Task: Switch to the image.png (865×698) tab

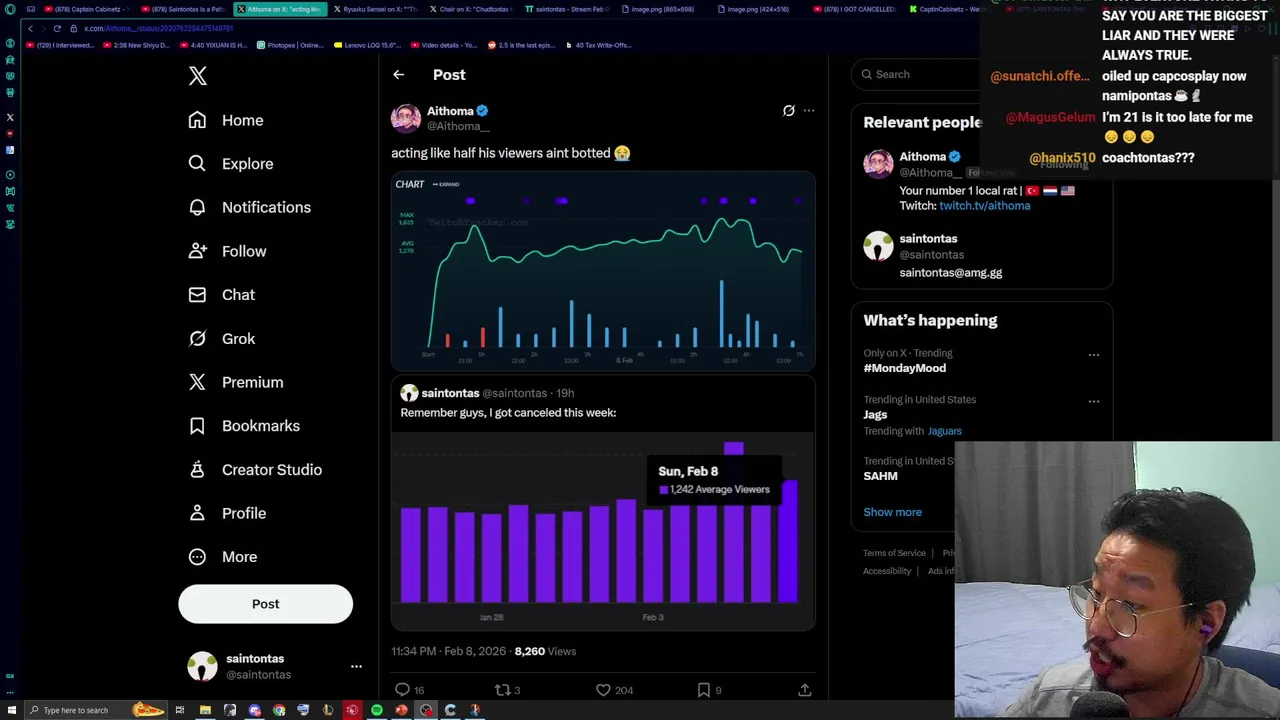Action: pos(663,9)
